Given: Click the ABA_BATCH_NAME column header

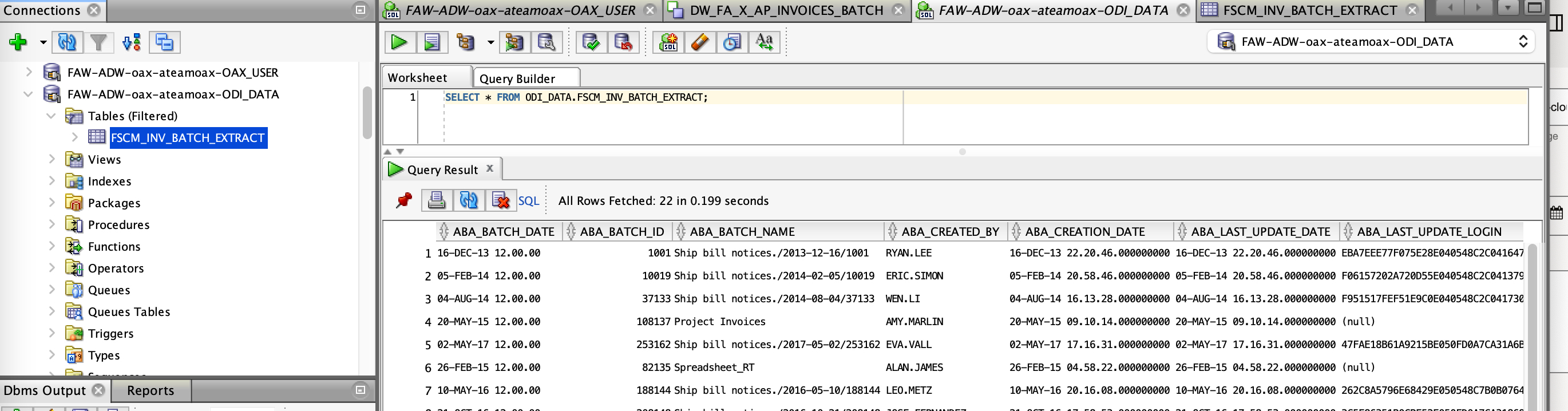Looking at the screenshot, I should click(x=742, y=231).
